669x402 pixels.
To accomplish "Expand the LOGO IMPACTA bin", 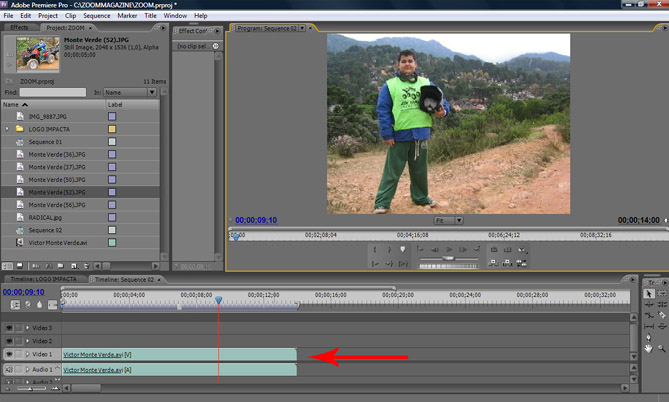I will click(8, 129).
